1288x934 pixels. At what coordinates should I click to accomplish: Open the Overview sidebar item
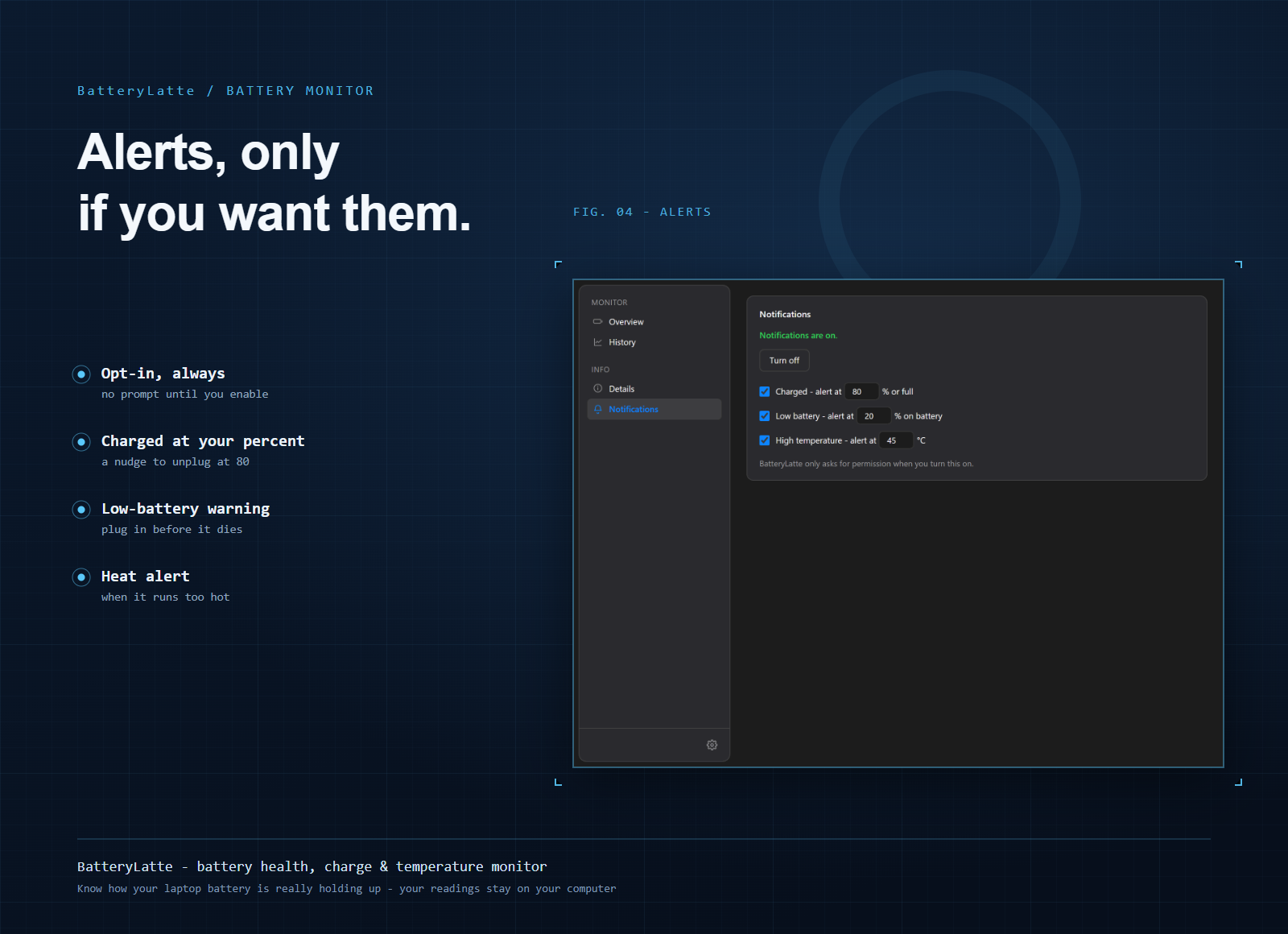654,321
